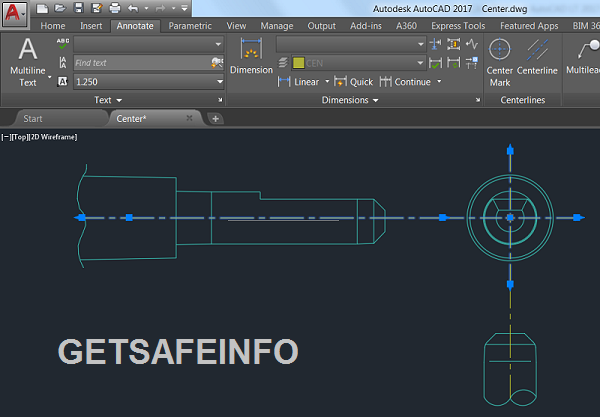600x417 pixels.
Task: Open the Customize Quick Access Toolbar dropdown
Action: (184, 8)
